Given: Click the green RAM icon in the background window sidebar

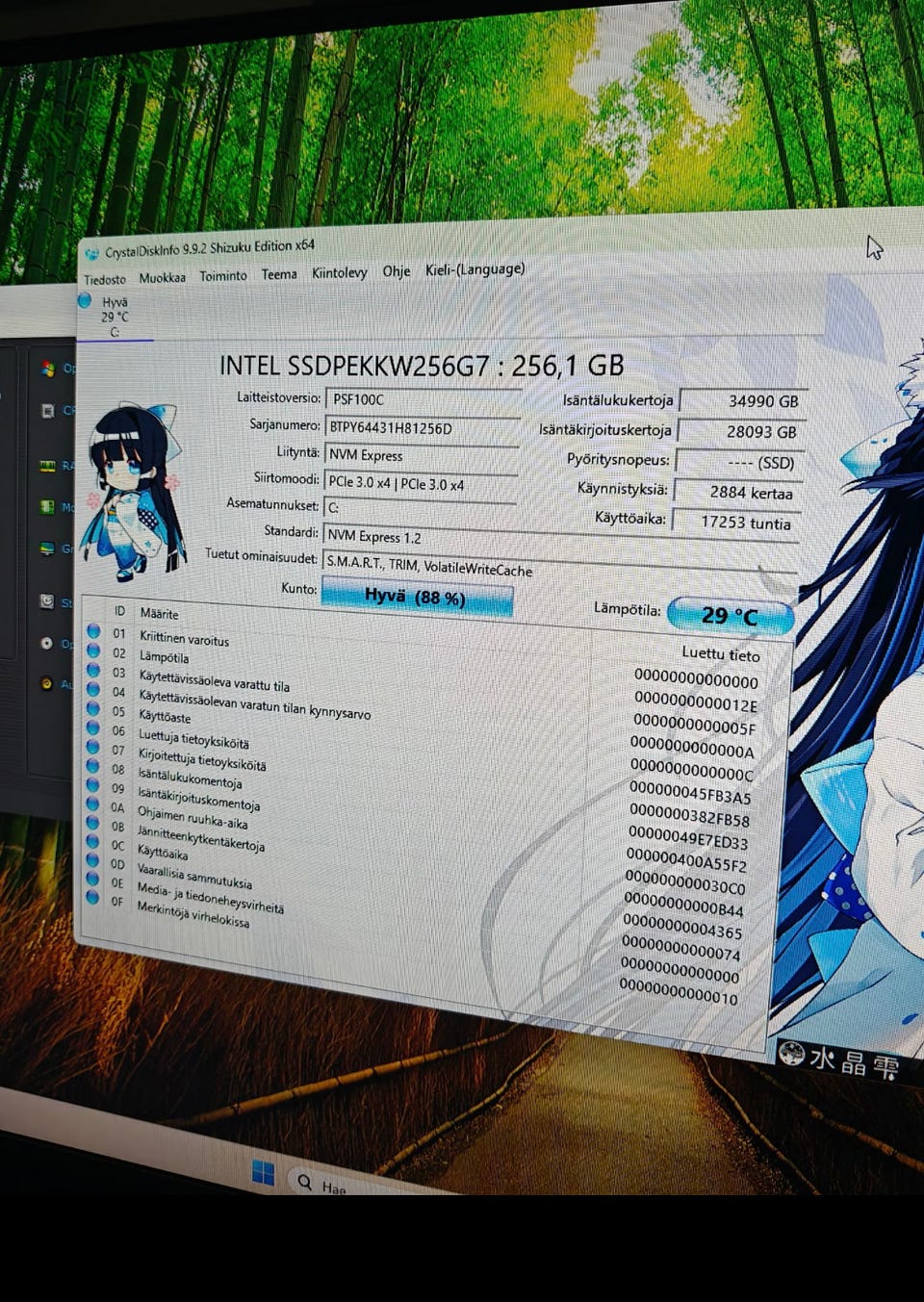Looking at the screenshot, I should point(47,467).
